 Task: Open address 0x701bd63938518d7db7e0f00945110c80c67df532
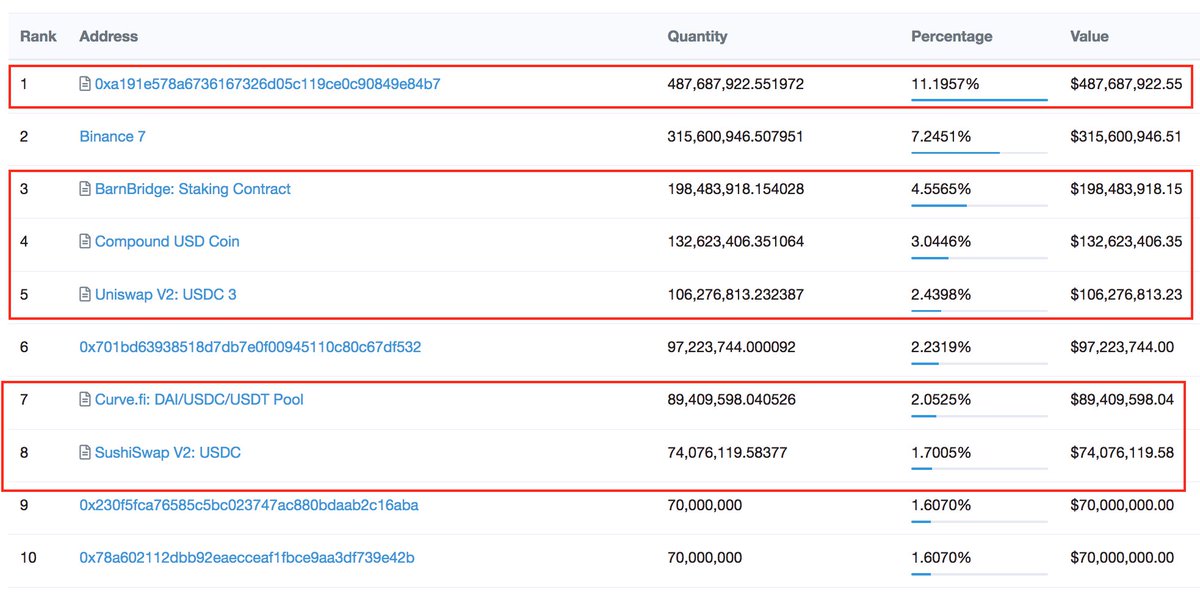pos(250,347)
